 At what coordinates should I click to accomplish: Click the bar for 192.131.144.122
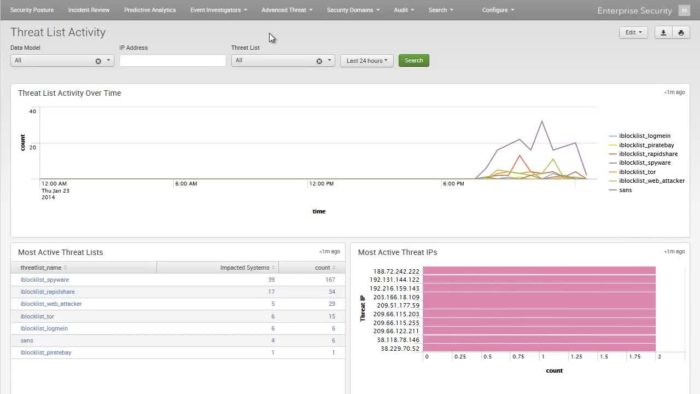pyautogui.click(x=539, y=279)
